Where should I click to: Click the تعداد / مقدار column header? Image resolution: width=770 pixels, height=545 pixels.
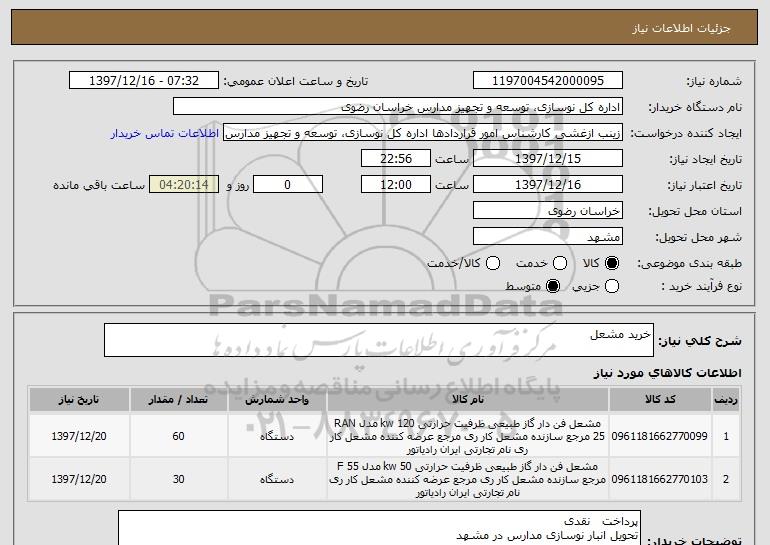click(178, 400)
